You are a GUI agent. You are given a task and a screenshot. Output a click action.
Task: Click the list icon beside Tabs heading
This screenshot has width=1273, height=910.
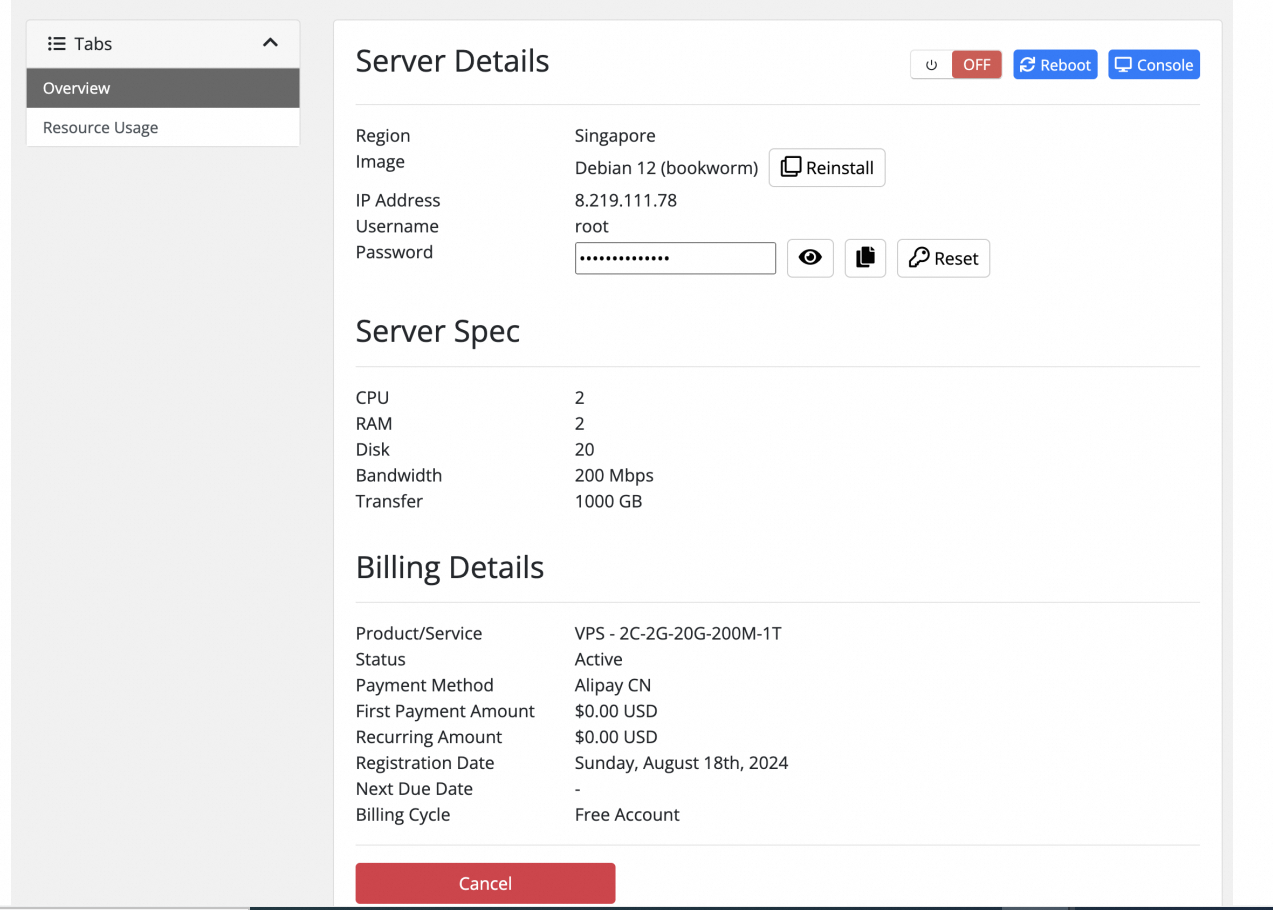[x=57, y=44]
